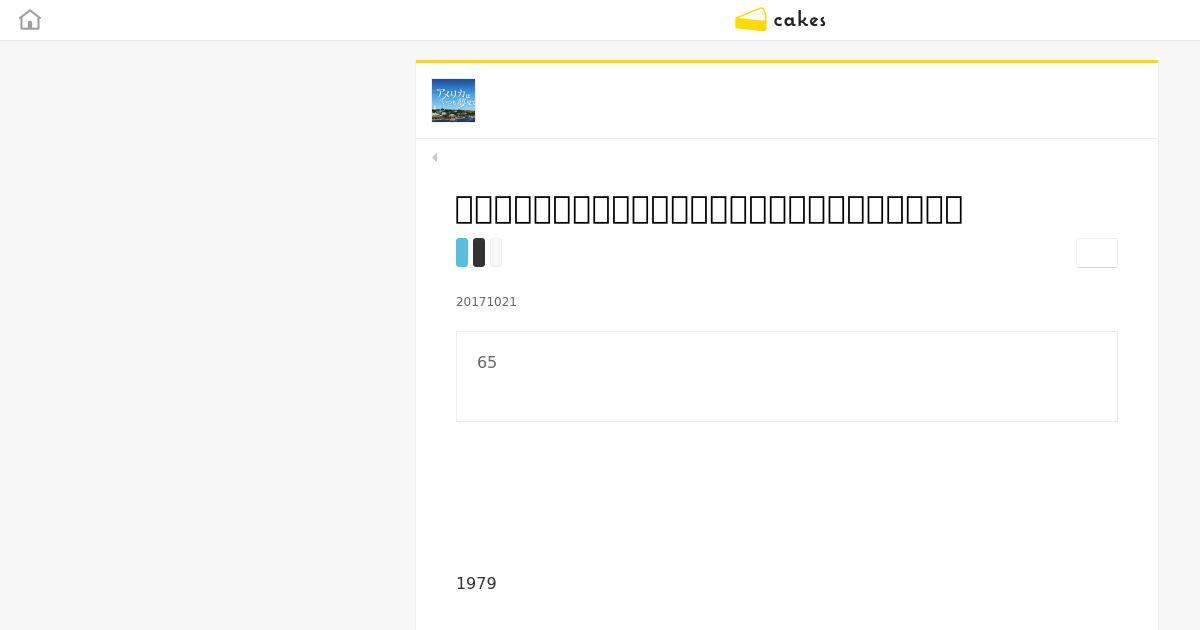Click the empty area below summary box
This screenshot has height=630, width=1200.
pos(787,495)
